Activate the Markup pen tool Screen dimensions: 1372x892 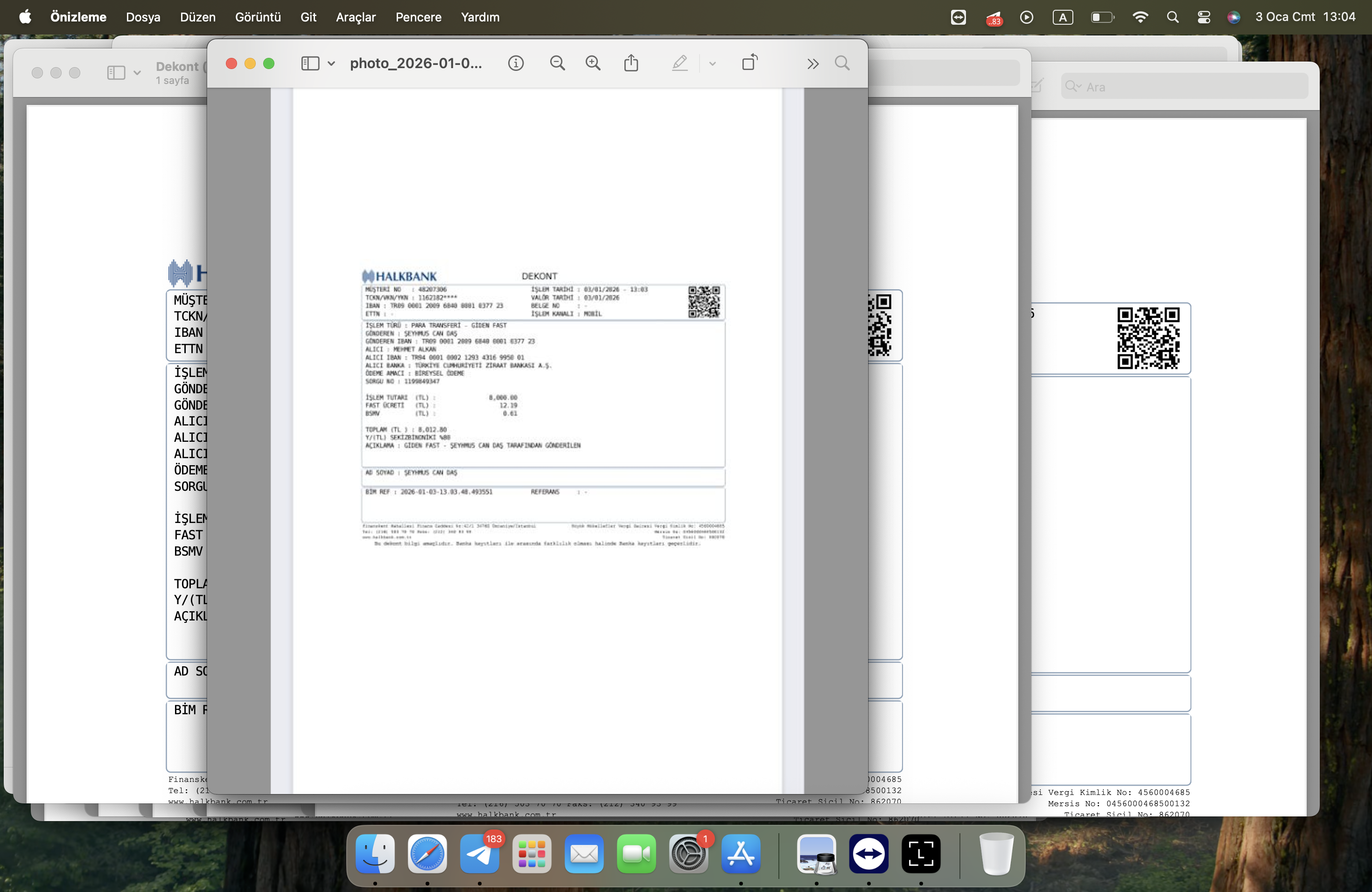(679, 63)
